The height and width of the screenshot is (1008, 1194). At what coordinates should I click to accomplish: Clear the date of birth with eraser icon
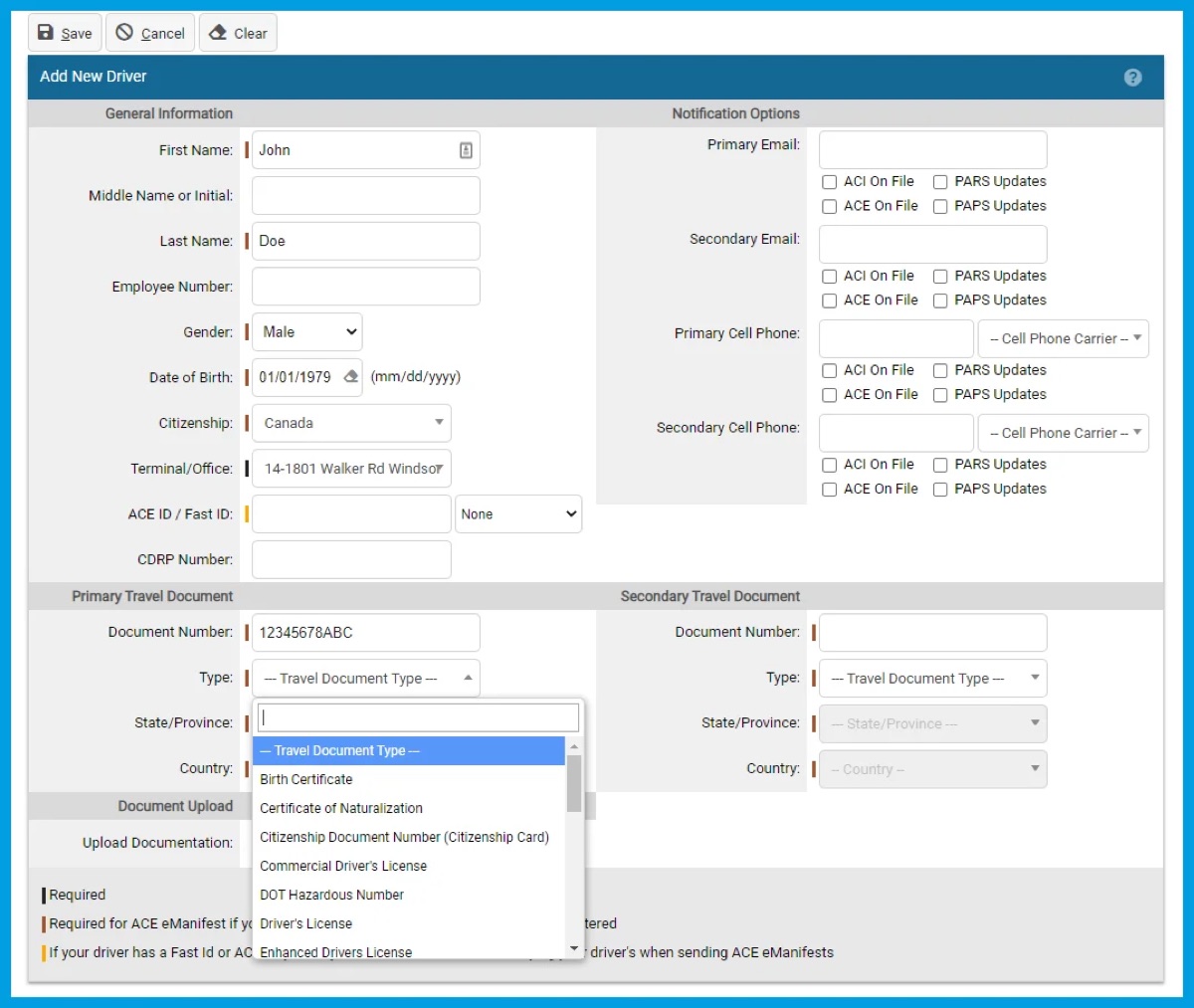point(350,377)
